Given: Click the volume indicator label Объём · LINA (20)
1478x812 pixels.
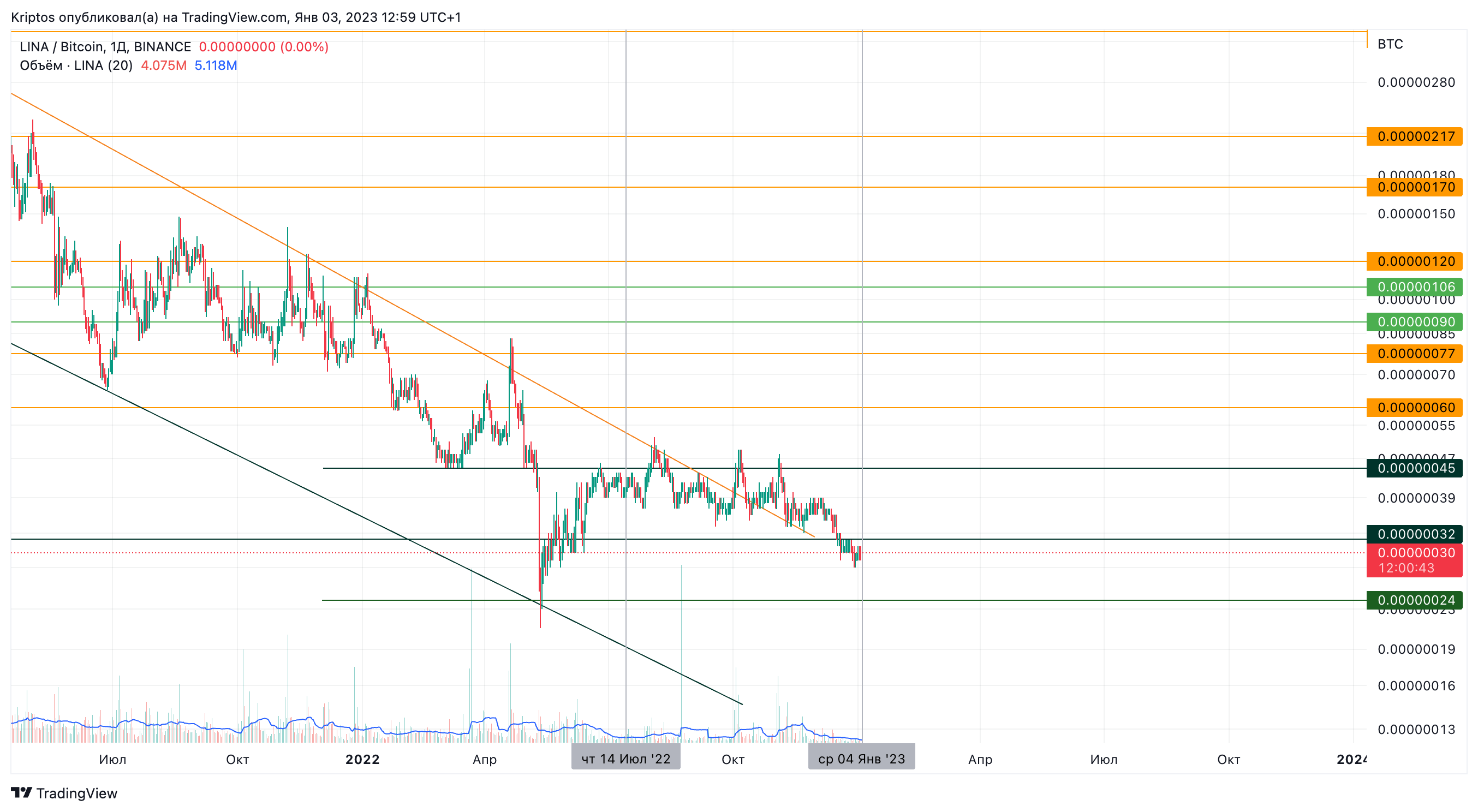Looking at the screenshot, I should pyautogui.click(x=76, y=65).
